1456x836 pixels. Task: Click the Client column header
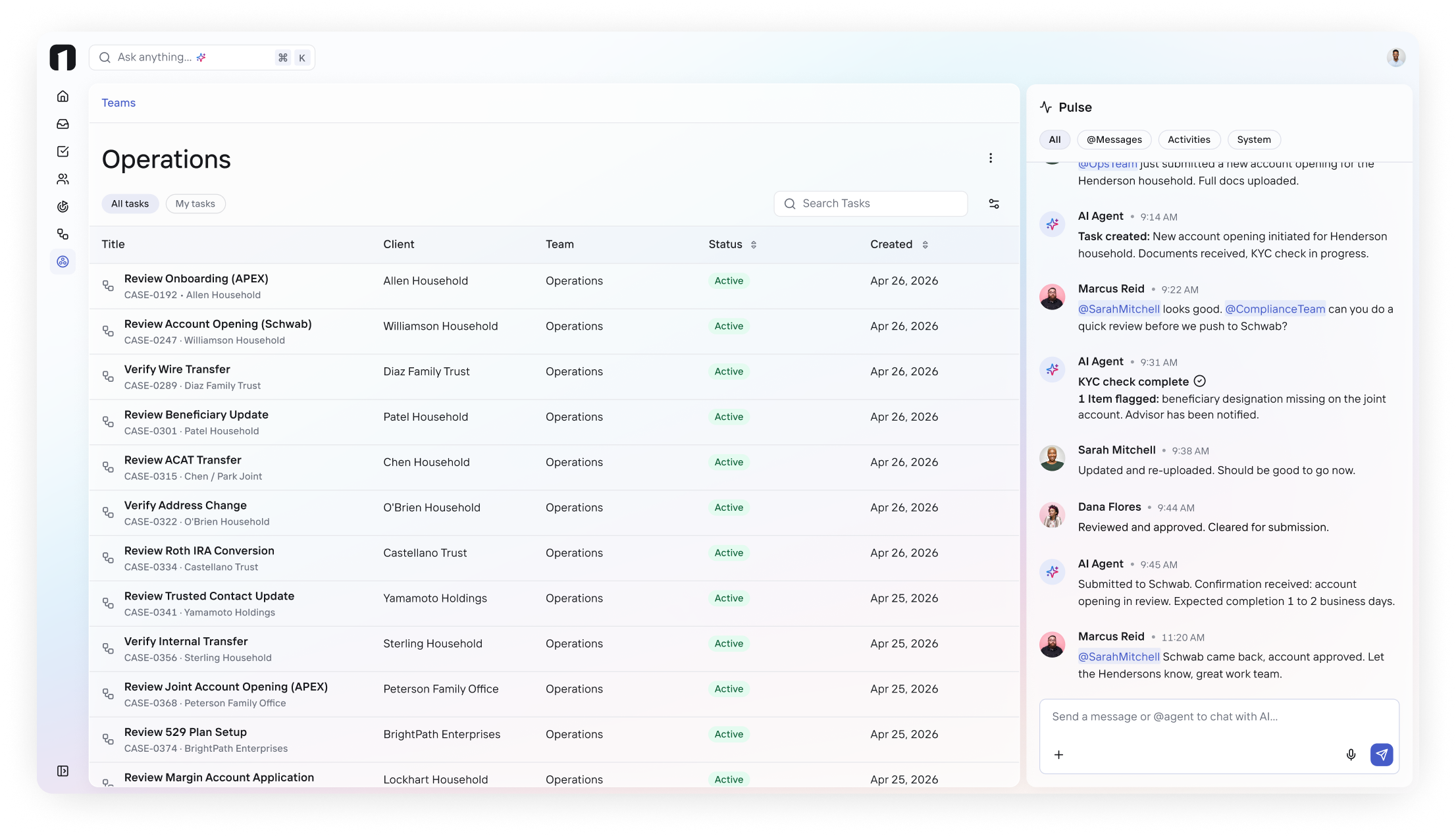399,244
